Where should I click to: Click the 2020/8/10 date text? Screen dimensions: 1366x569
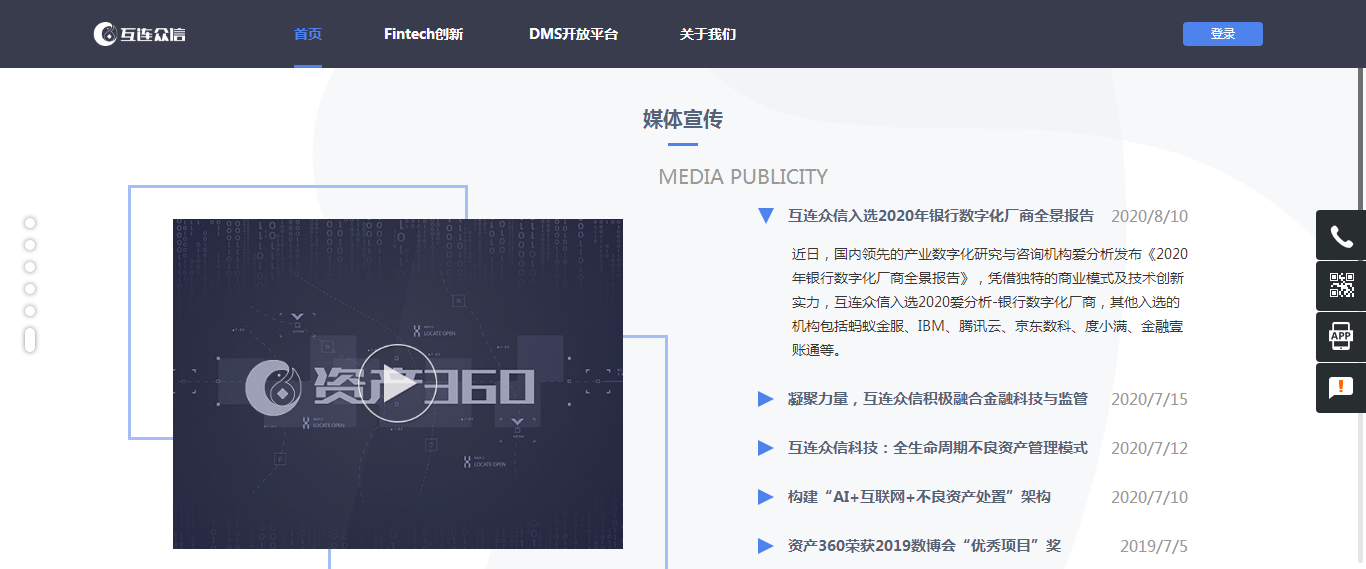[x=1149, y=216]
